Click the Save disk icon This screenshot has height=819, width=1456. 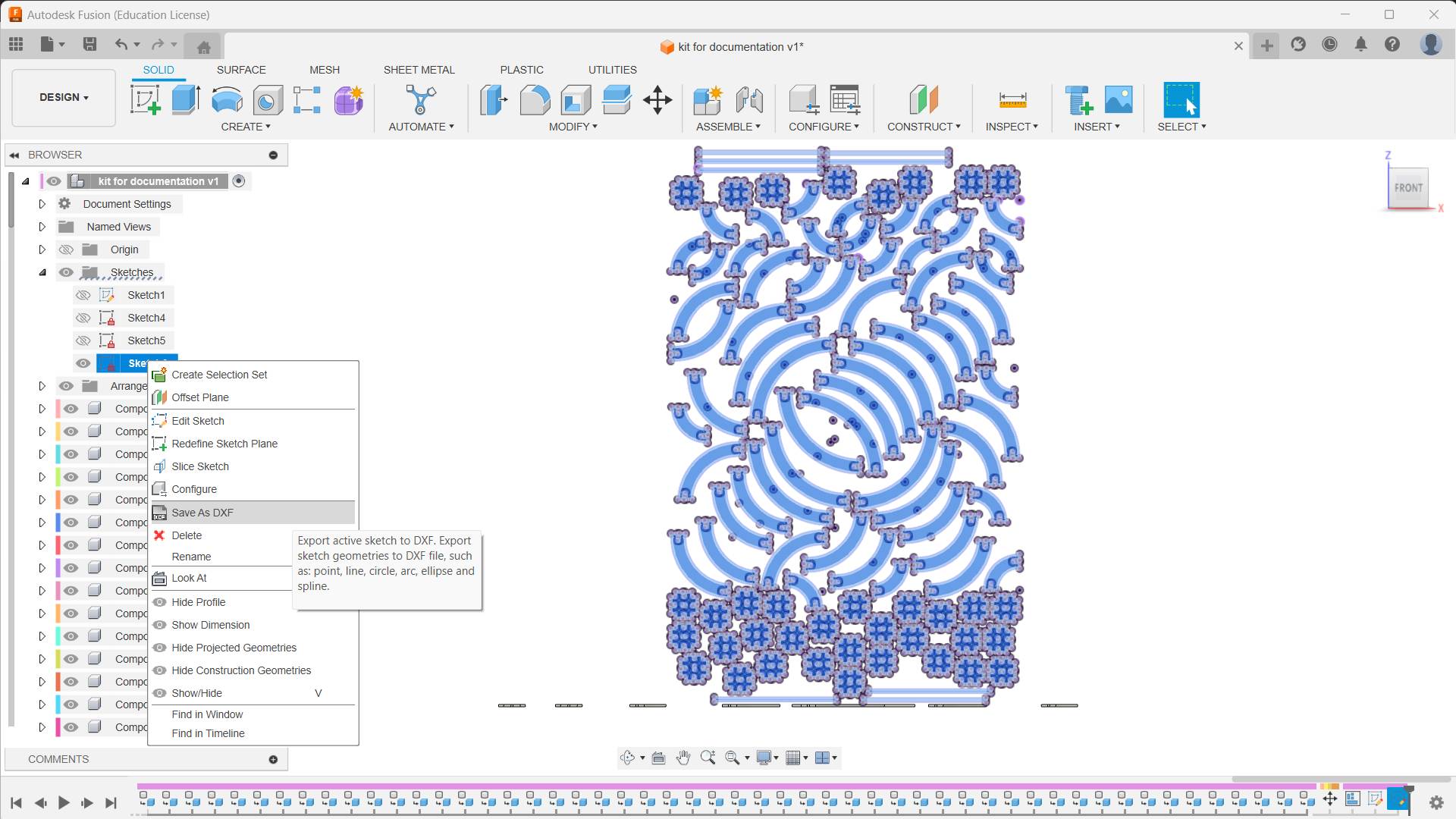click(89, 44)
